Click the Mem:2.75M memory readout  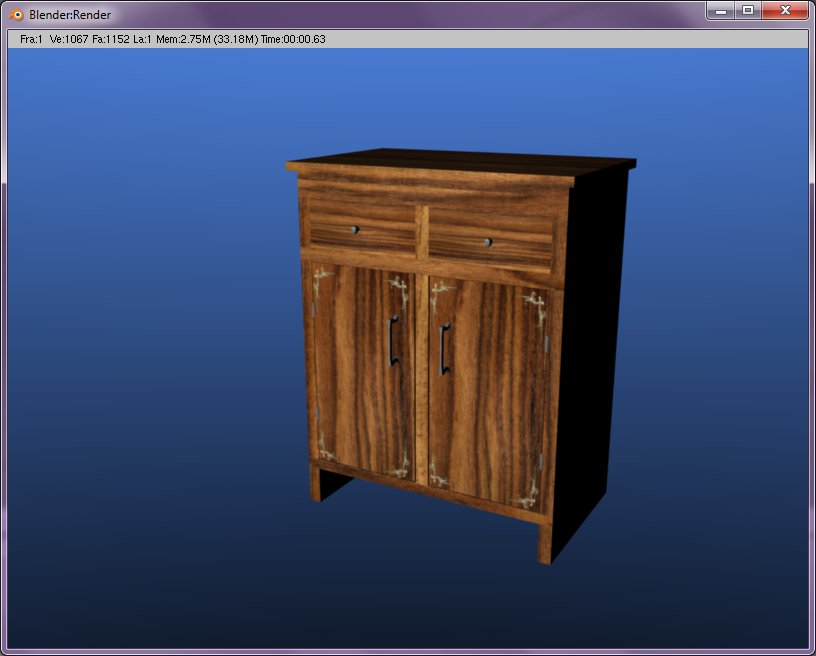tap(183, 39)
